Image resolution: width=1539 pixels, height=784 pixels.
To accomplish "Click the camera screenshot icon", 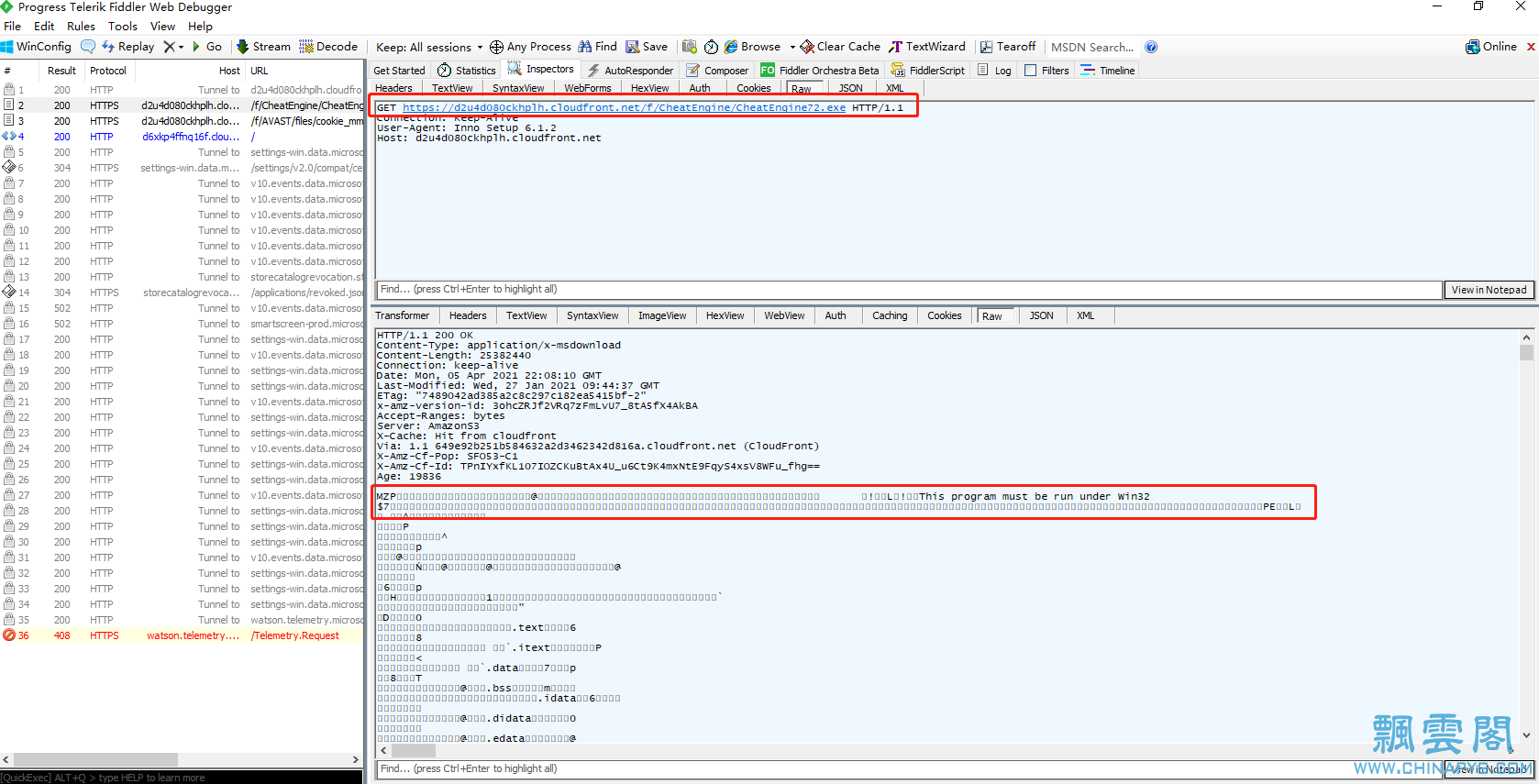I will coord(690,47).
